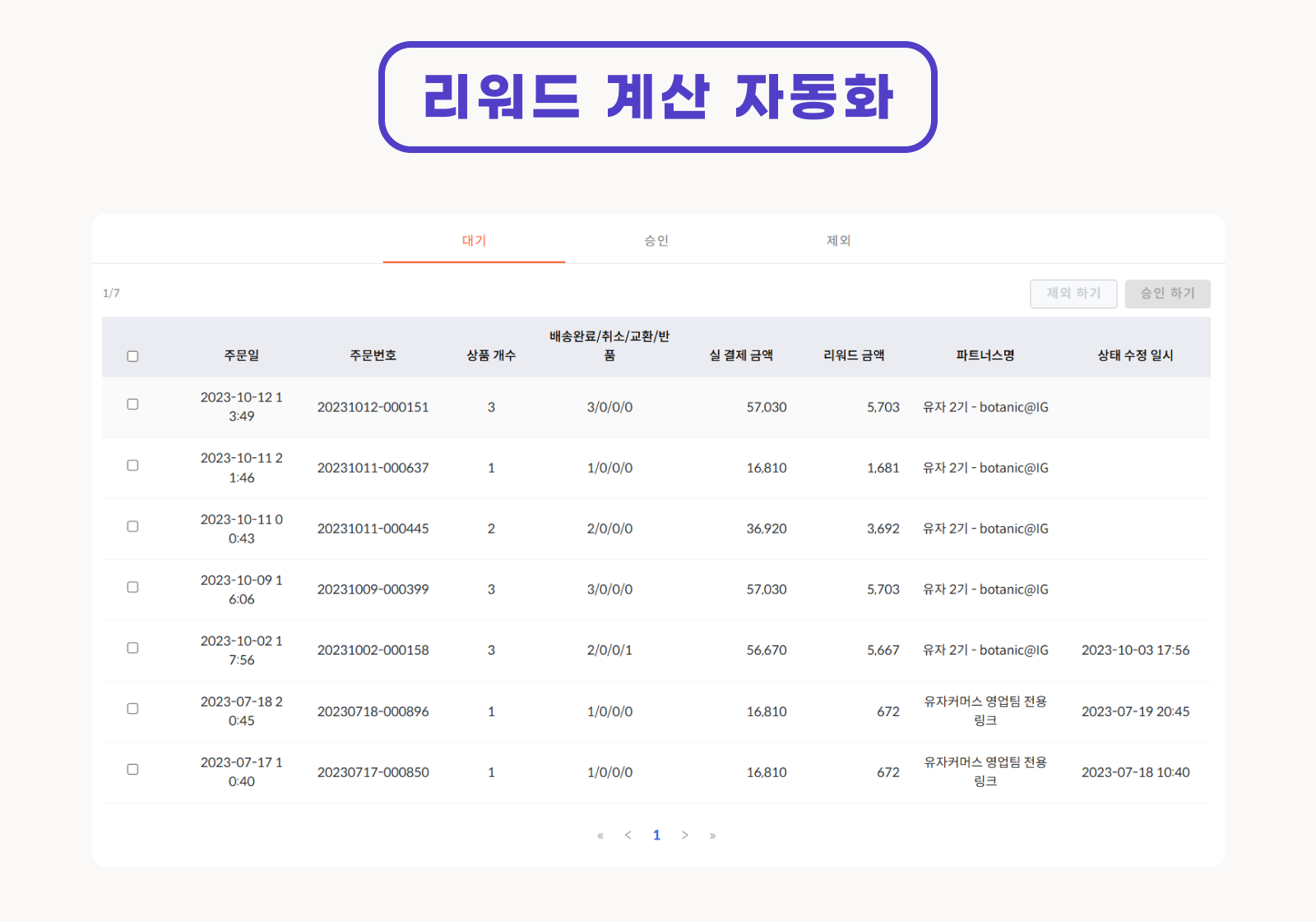This screenshot has height=921, width=1316.
Task: Switch to the 승인 tab
Action: click(657, 239)
